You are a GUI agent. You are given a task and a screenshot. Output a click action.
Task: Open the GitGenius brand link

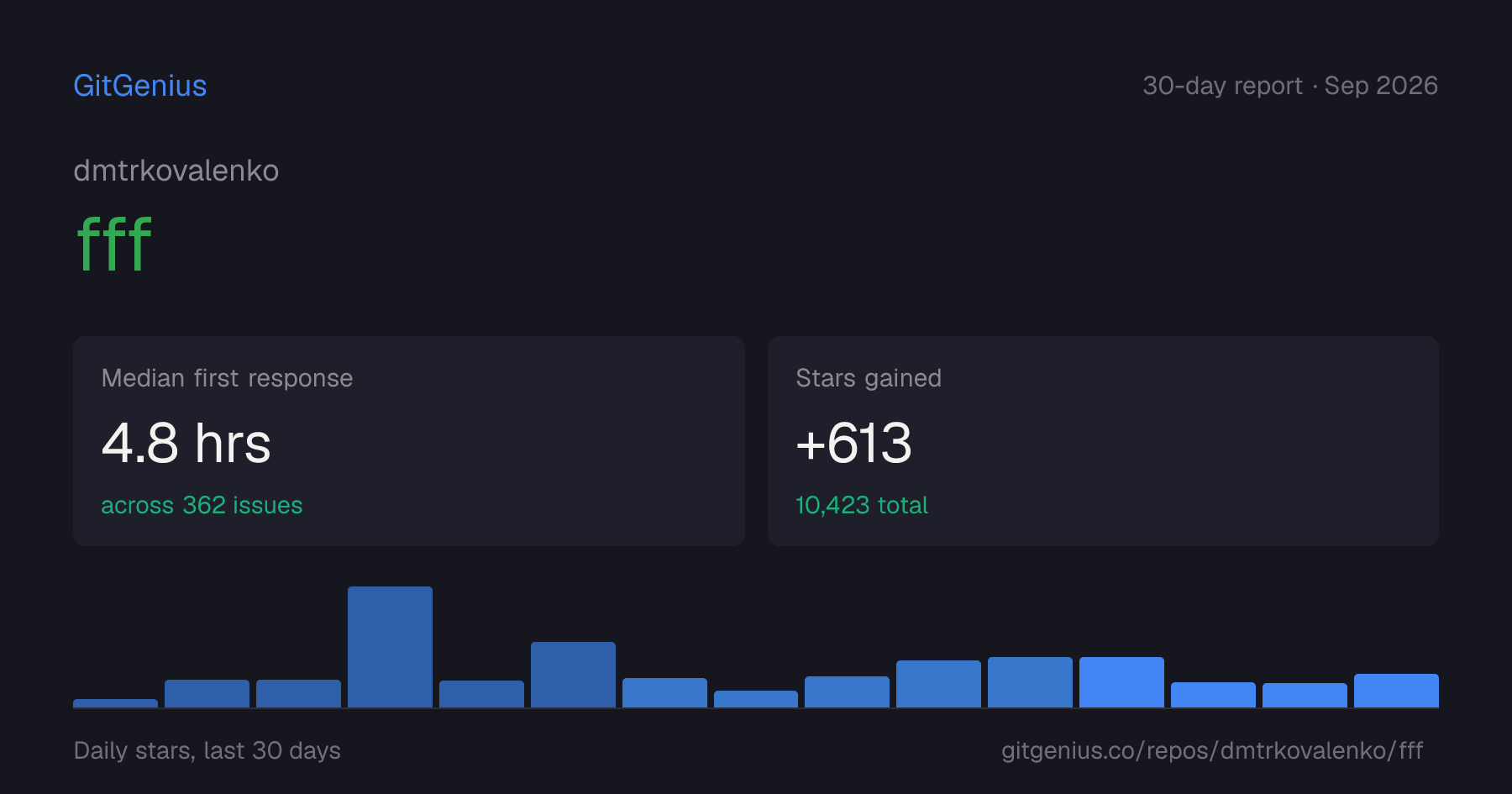pos(139,86)
